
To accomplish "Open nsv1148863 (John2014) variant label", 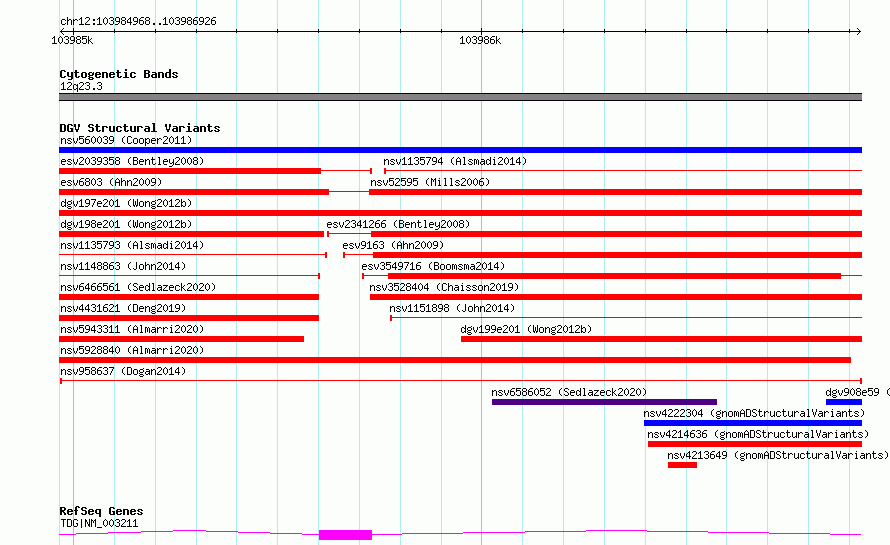I will [123, 266].
